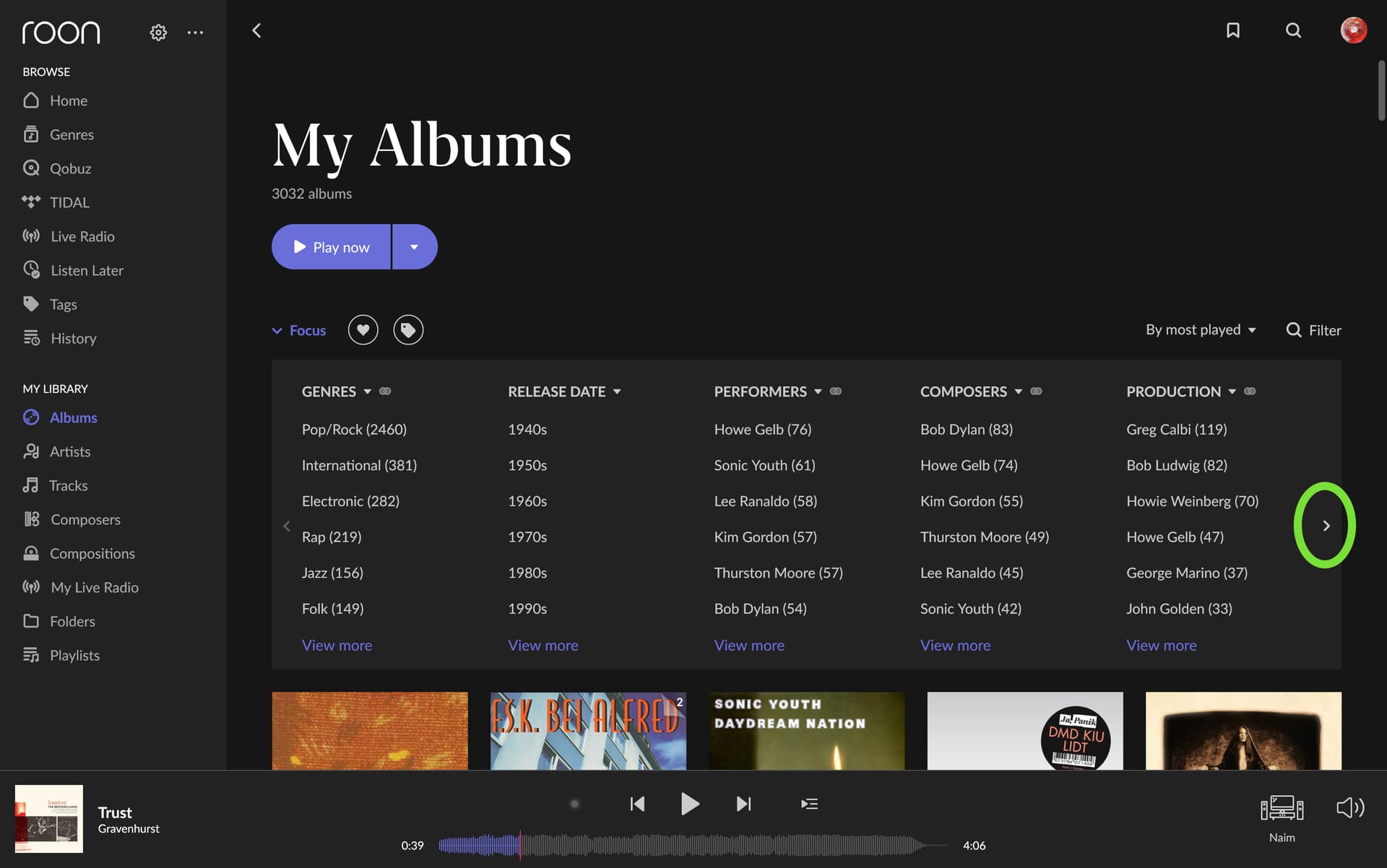Go back with the left chevron arrow

pyautogui.click(x=256, y=30)
